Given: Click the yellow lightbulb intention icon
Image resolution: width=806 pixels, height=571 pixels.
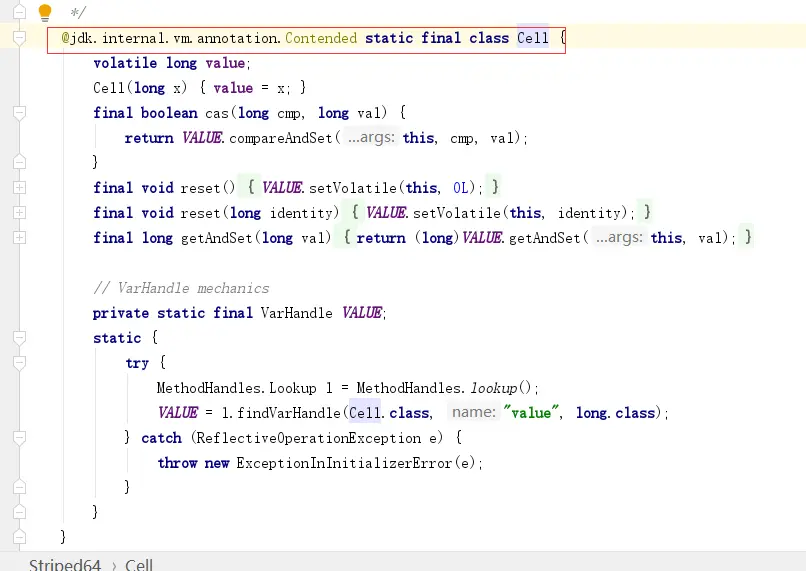Looking at the screenshot, I should click(45, 12).
